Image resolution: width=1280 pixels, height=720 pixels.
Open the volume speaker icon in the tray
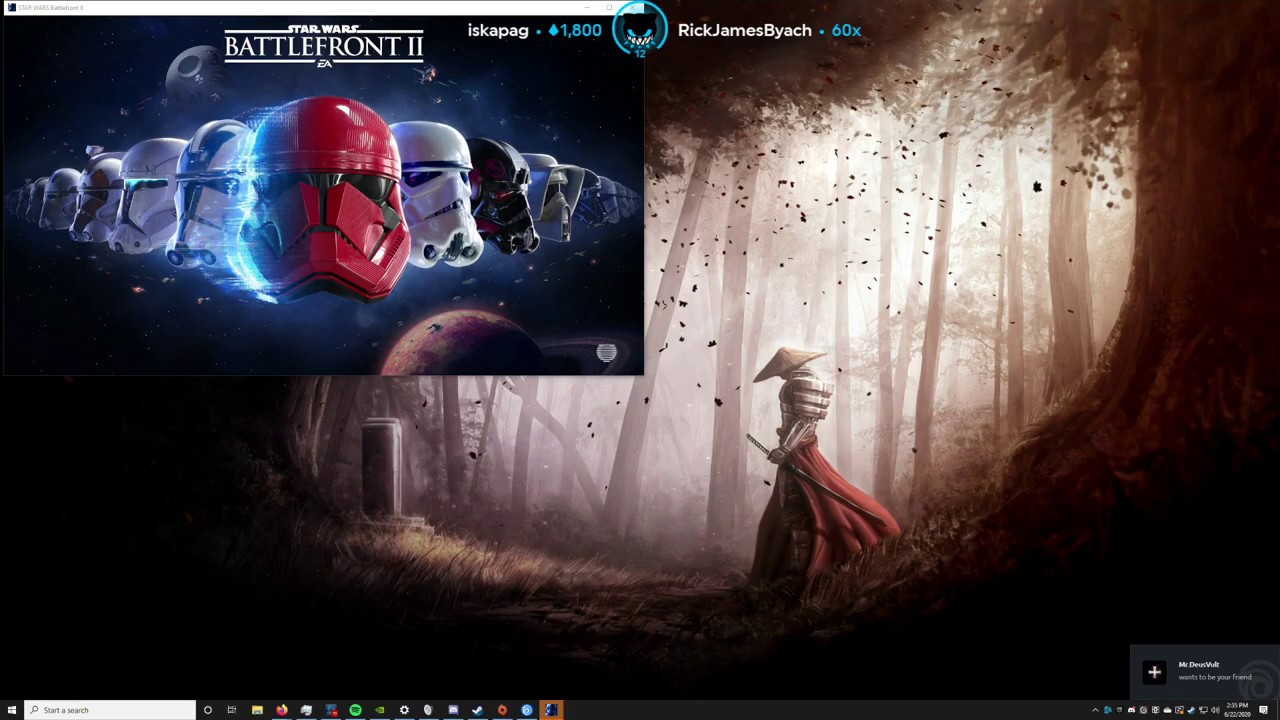click(x=1215, y=710)
